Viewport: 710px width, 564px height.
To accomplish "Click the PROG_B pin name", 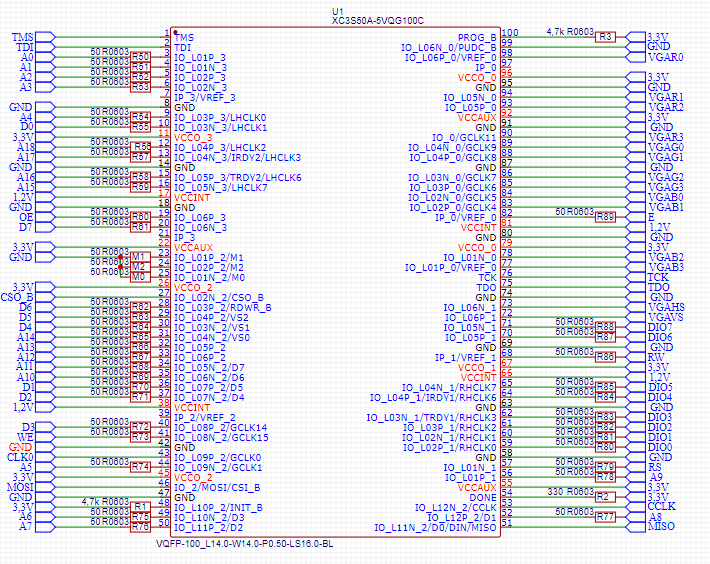I will point(477,38).
